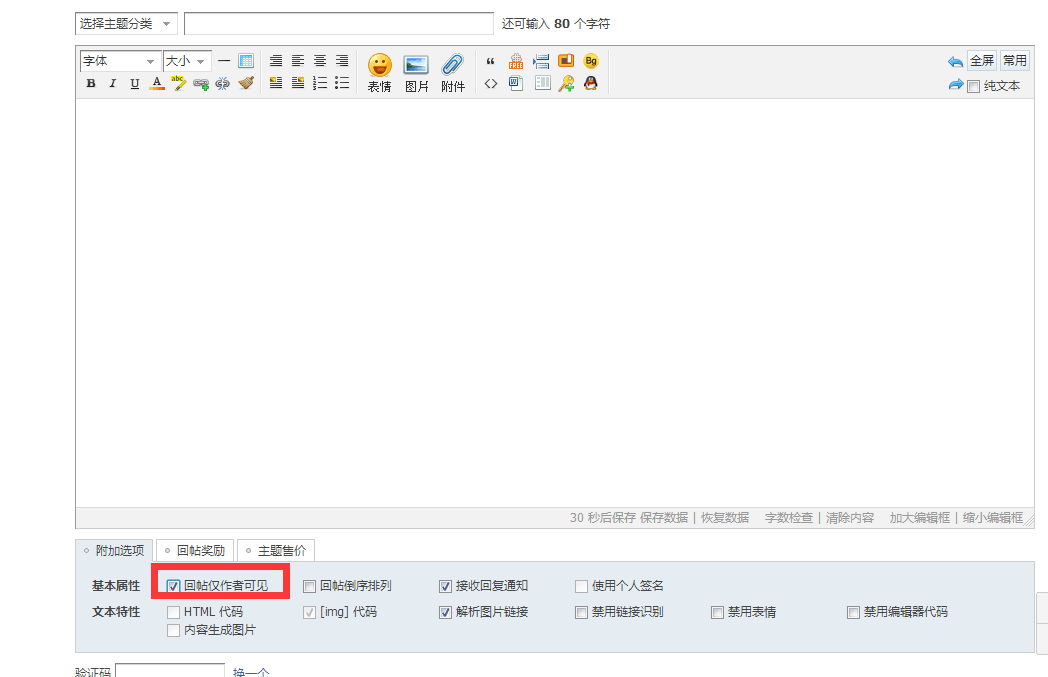This screenshot has height=677, width=1048.
Task: Open the 附件 attachment paperclip tool
Action: point(452,73)
